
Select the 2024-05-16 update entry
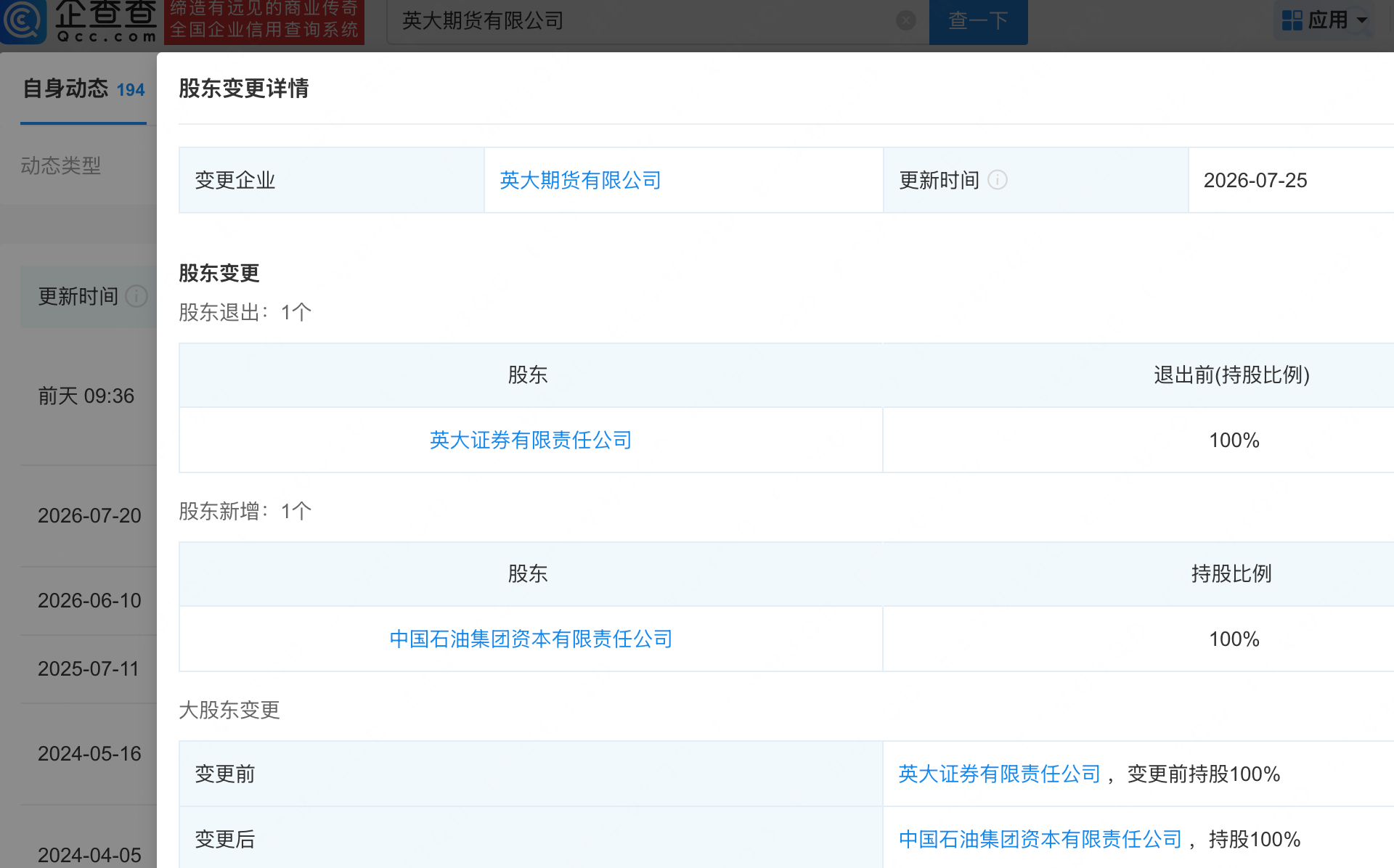click(x=89, y=753)
